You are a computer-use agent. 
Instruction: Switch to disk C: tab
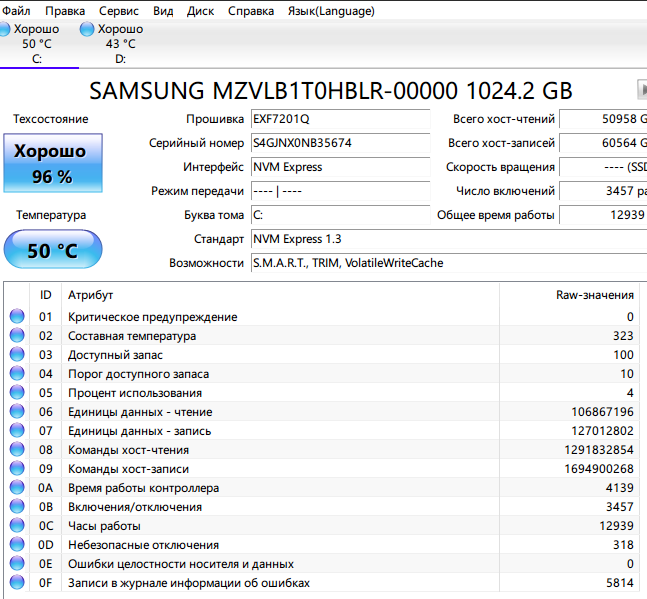pyautogui.click(x=37, y=44)
